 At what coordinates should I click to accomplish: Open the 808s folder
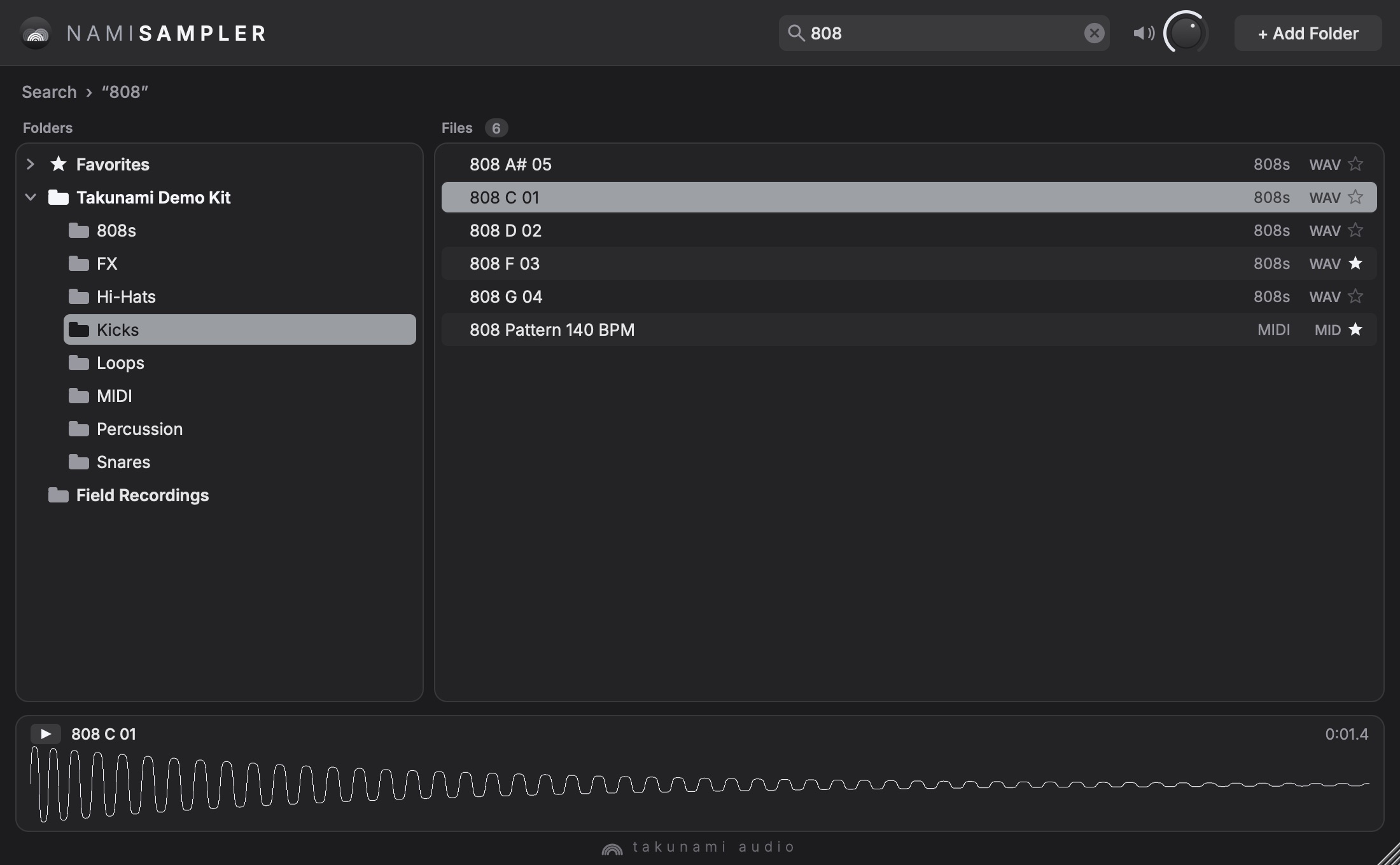(240, 230)
